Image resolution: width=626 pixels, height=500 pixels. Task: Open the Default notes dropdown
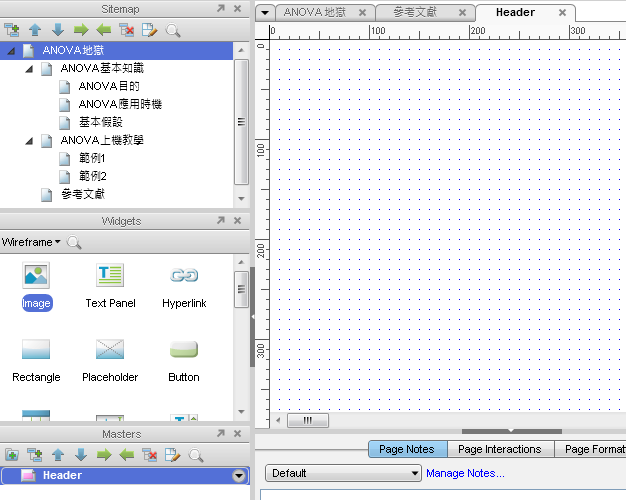[343, 473]
